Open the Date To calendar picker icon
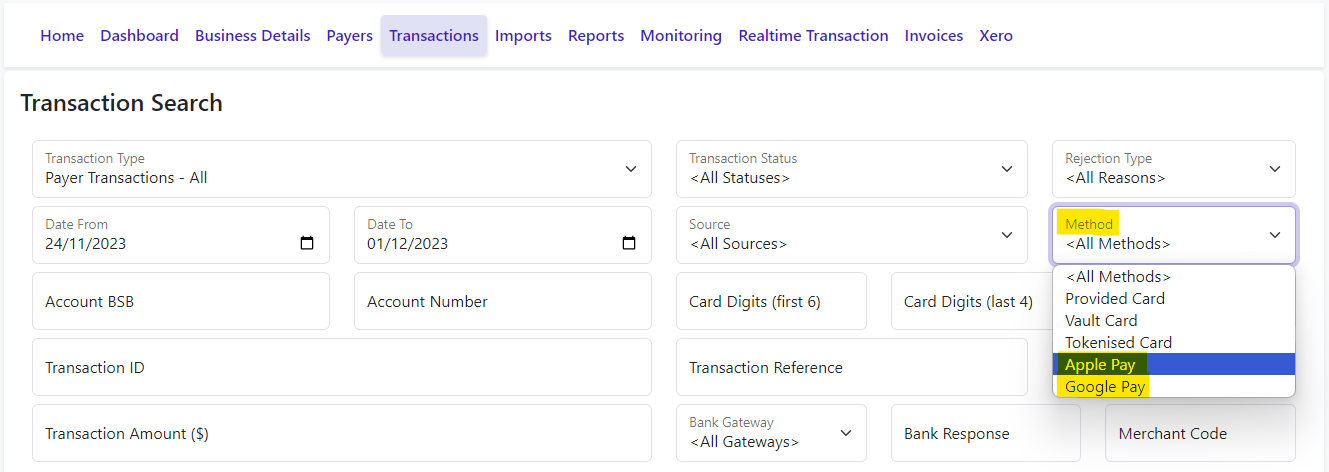The height and width of the screenshot is (472, 1329). [x=629, y=243]
